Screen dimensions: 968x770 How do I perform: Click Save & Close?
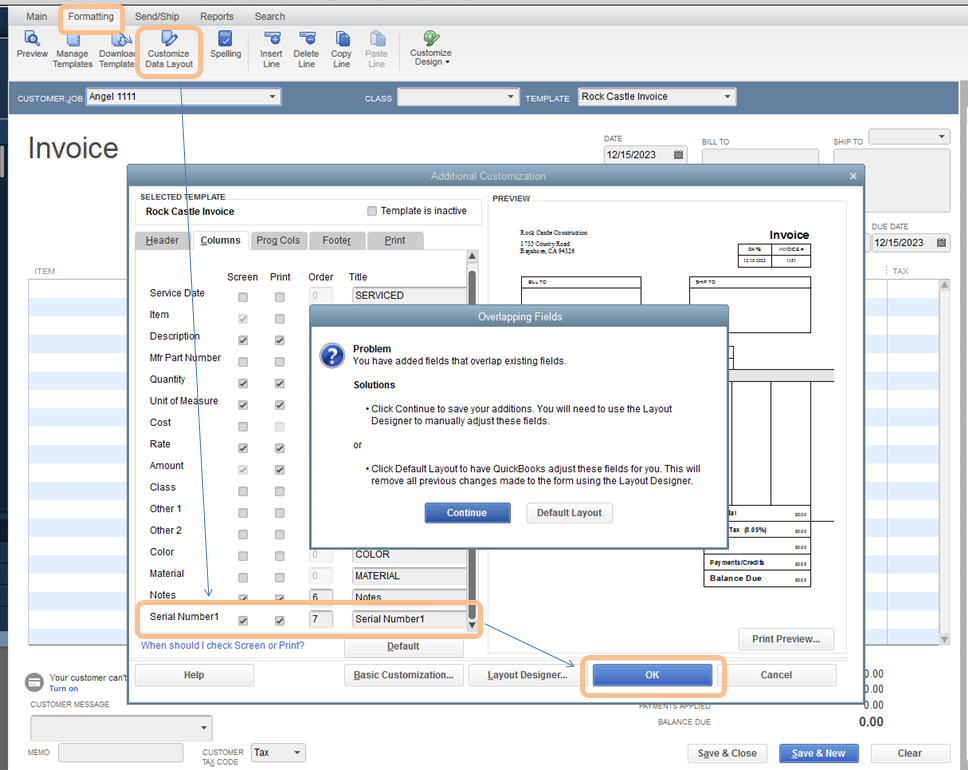coord(727,753)
